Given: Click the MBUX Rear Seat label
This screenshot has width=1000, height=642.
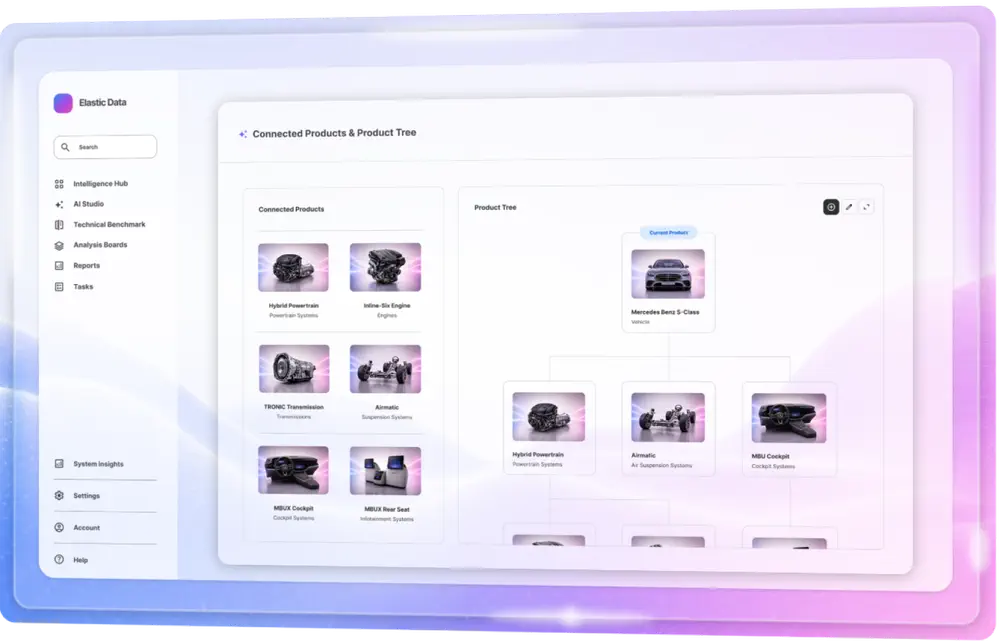Looking at the screenshot, I should tap(387, 509).
